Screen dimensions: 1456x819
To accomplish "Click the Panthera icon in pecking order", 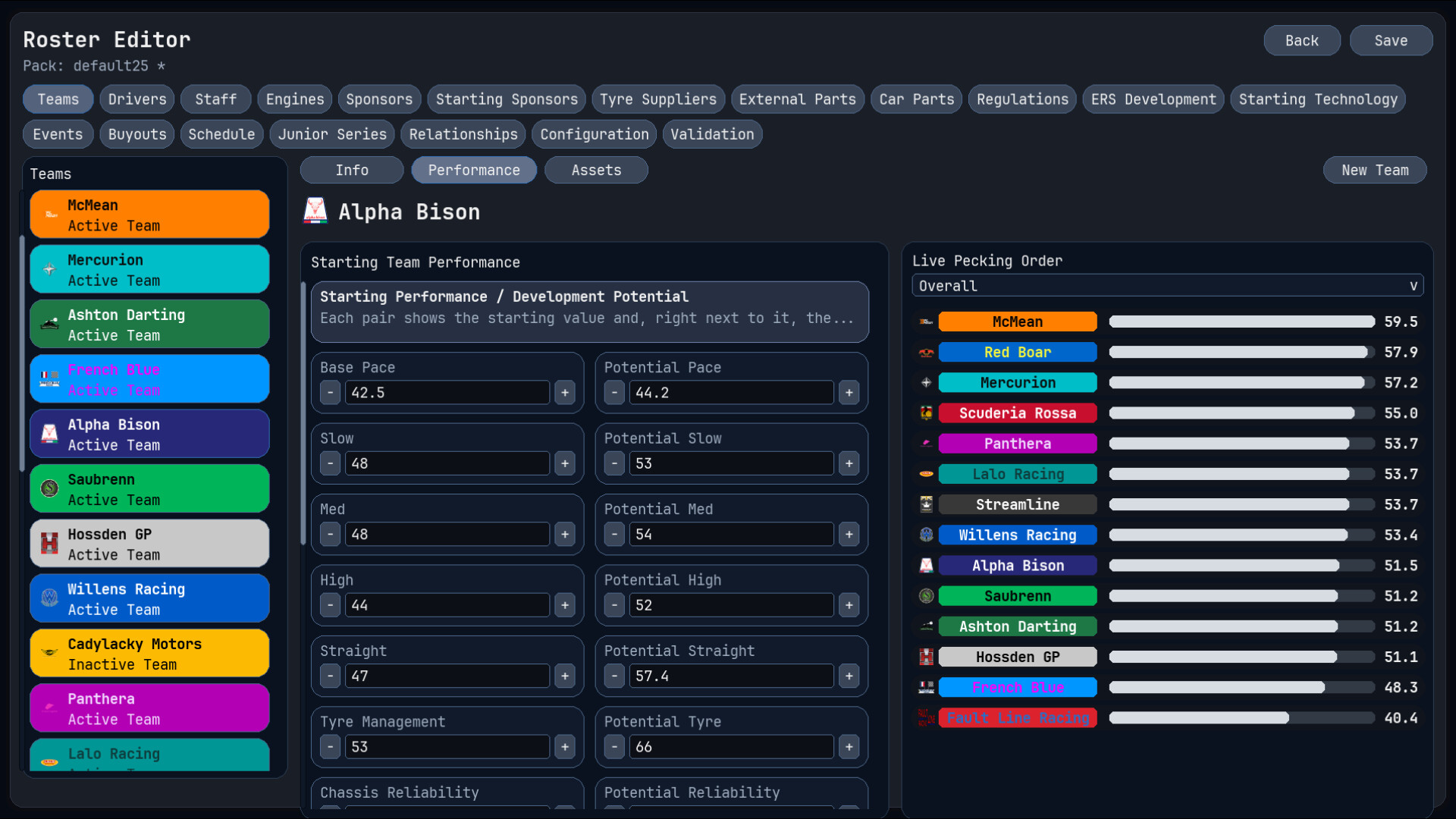I will click(x=926, y=443).
